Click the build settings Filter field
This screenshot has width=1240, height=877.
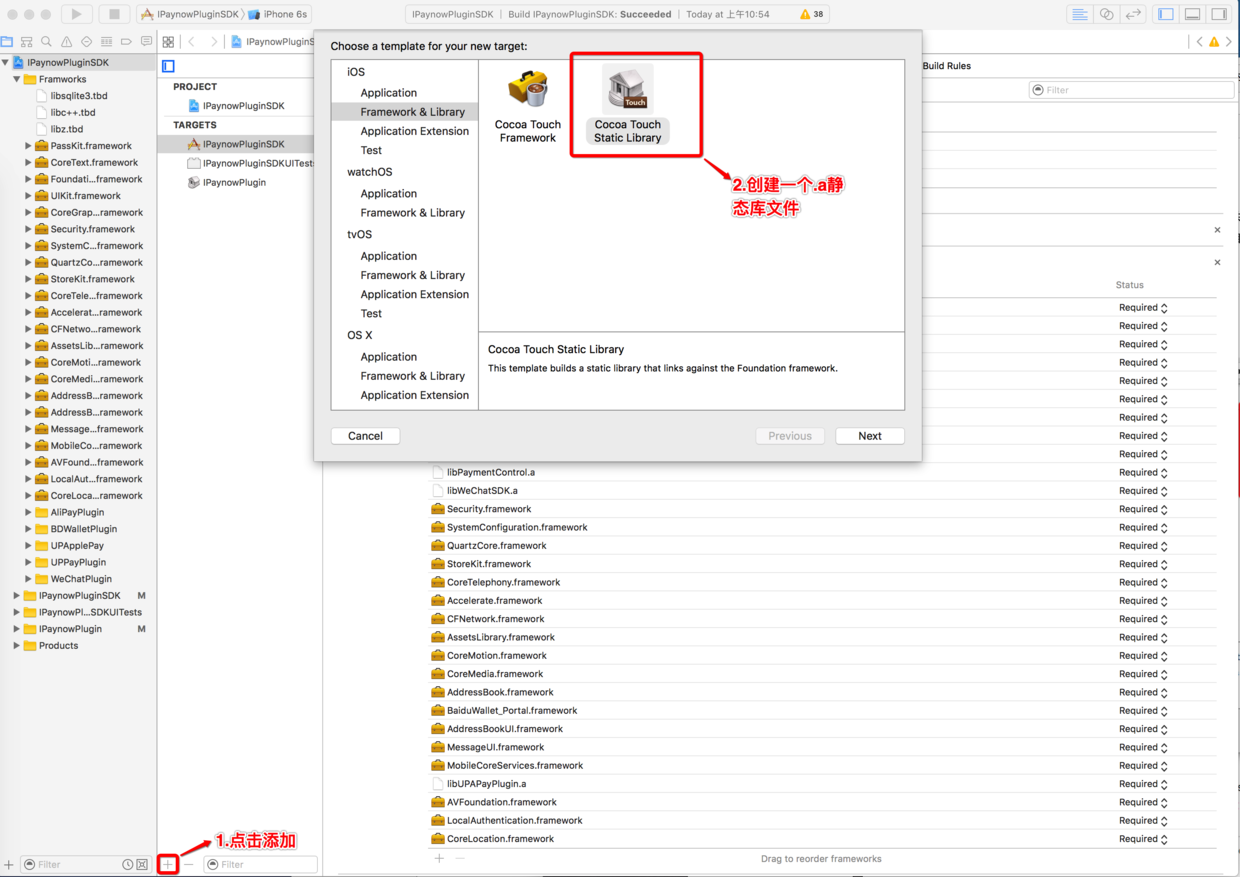pos(1130,90)
